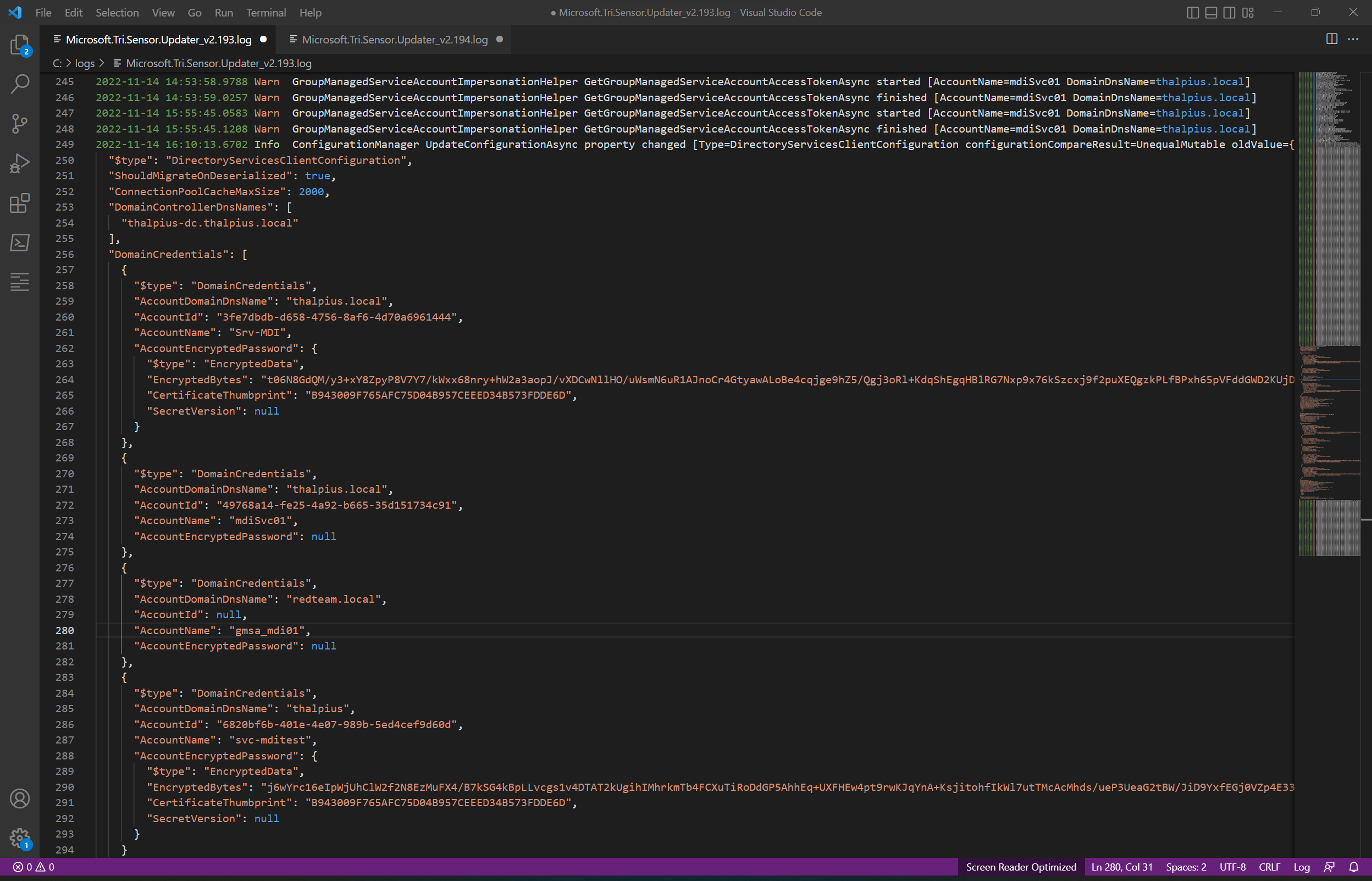Open the Source Control view
Image resolution: width=1372 pixels, height=881 pixels.
(19, 123)
